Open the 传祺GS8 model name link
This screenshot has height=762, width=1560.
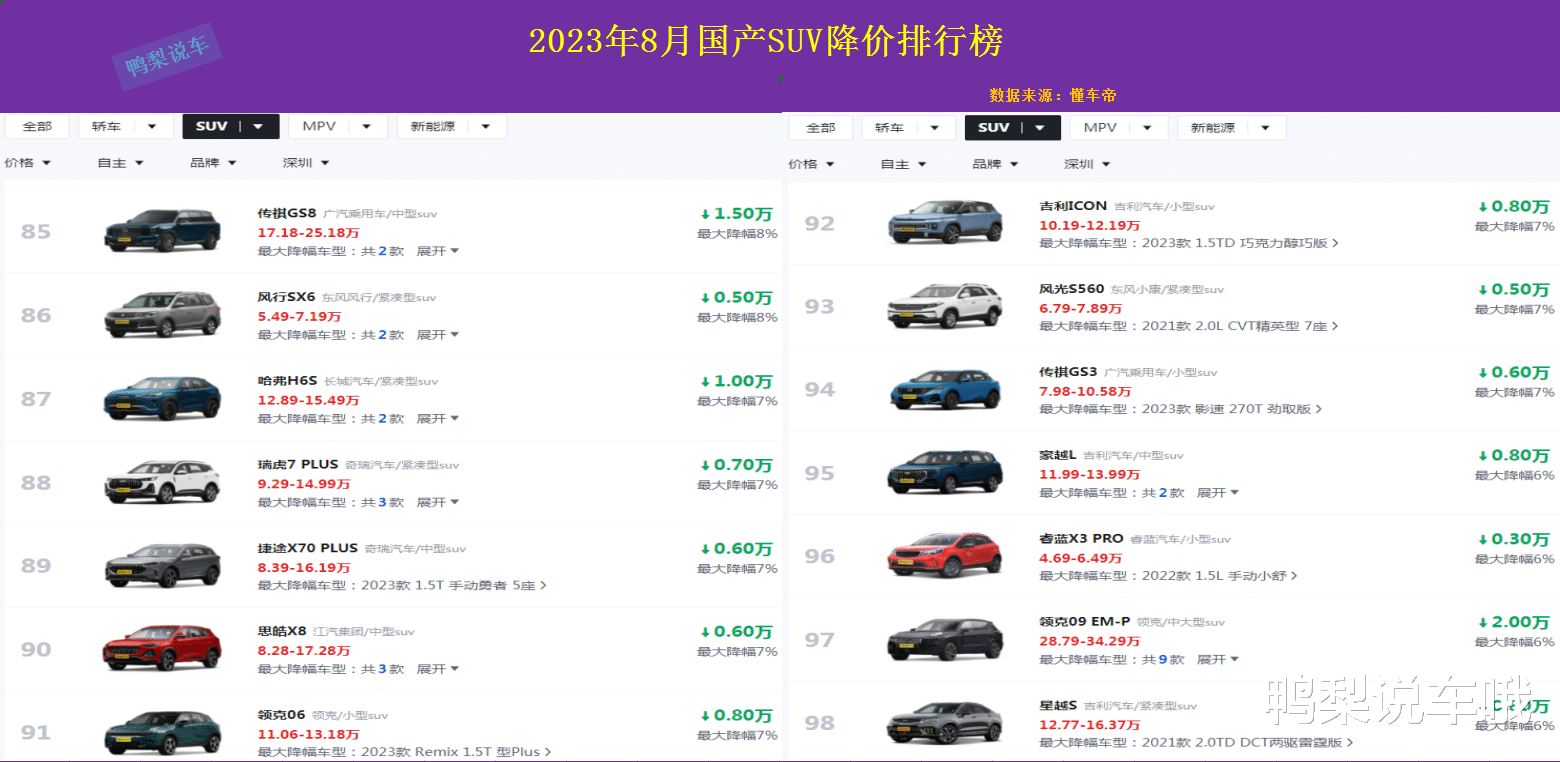pyautogui.click(x=287, y=213)
